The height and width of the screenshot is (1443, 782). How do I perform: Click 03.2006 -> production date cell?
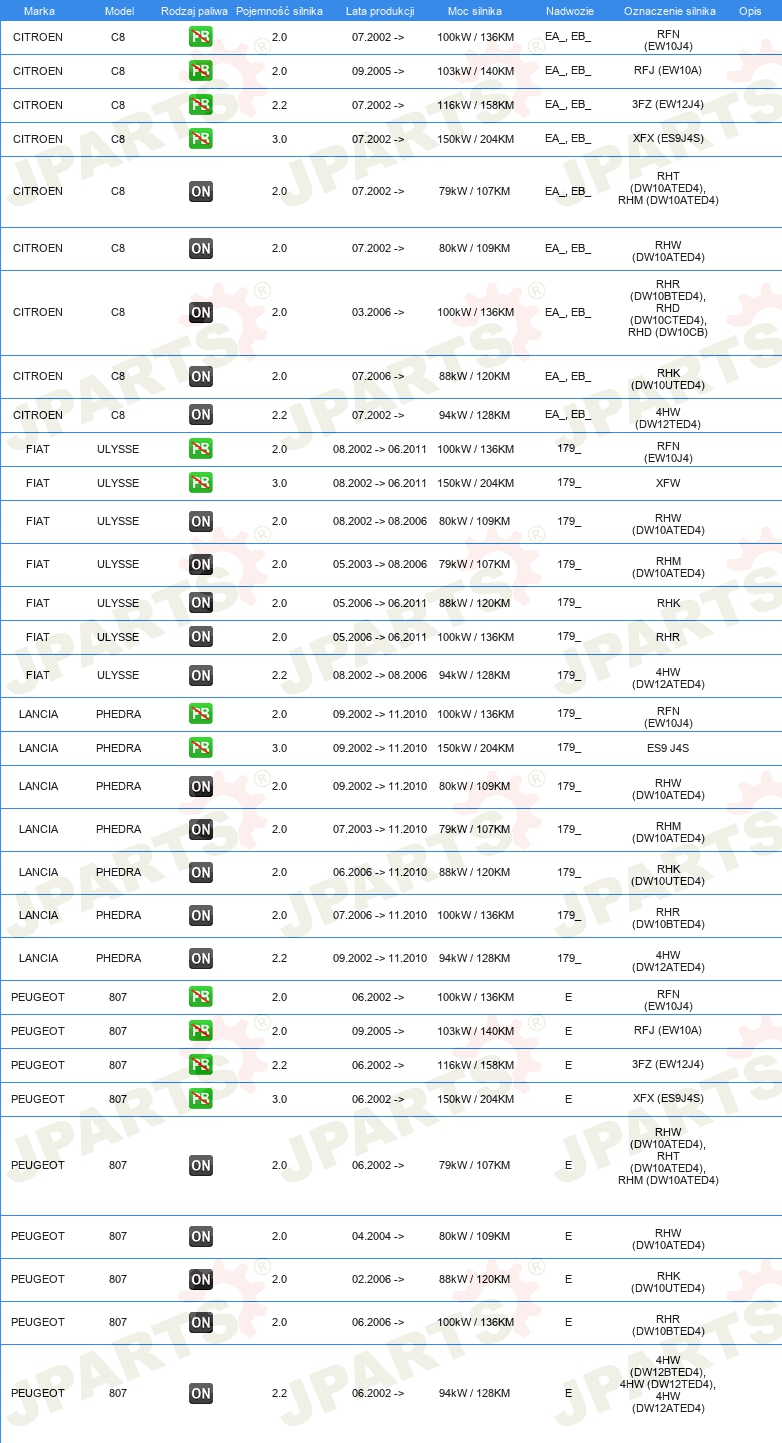pos(378,313)
